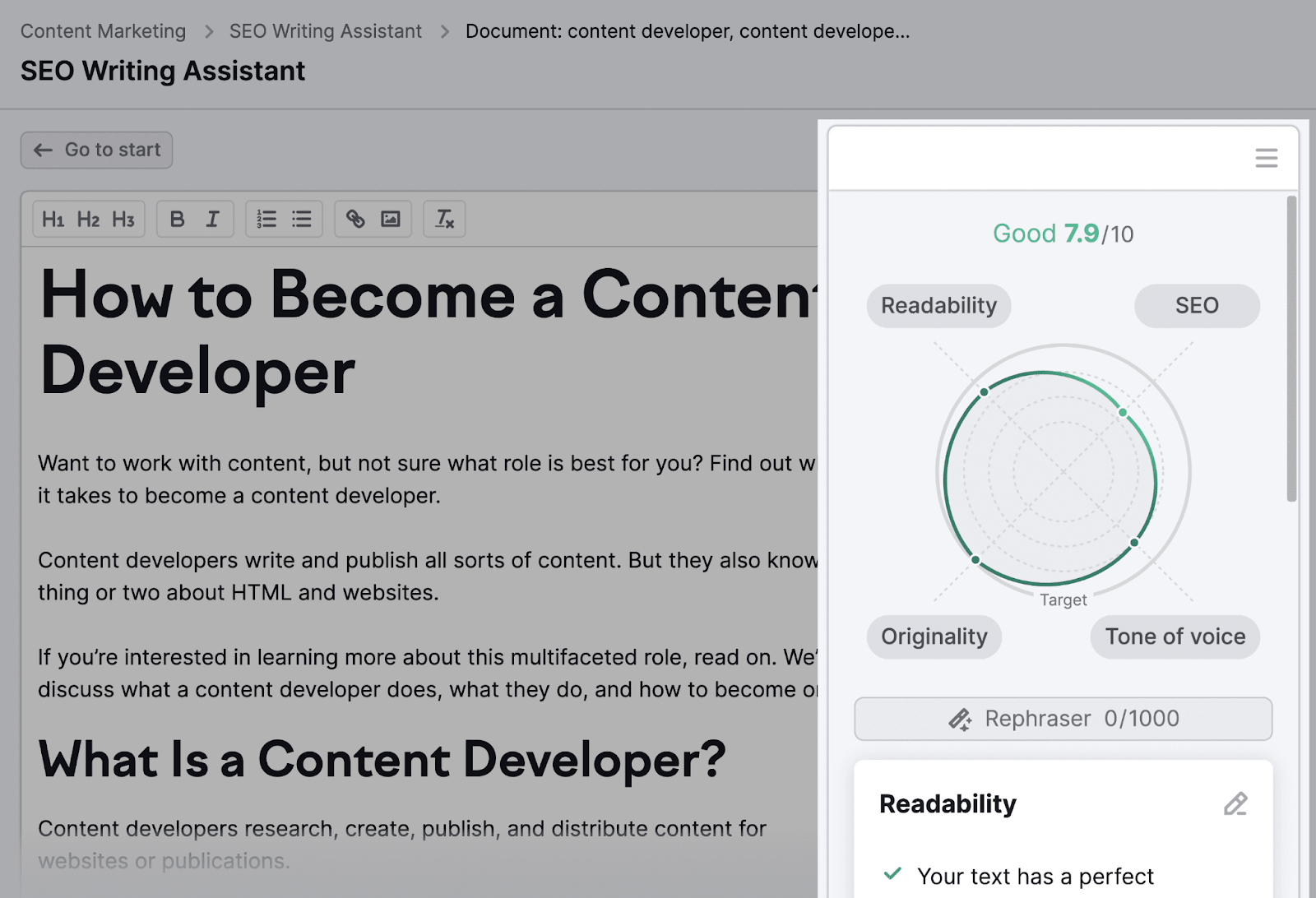Click the paragraph starting 'If you're interested'
Image resolution: width=1316 pixels, height=898 pixels.
pos(428,673)
